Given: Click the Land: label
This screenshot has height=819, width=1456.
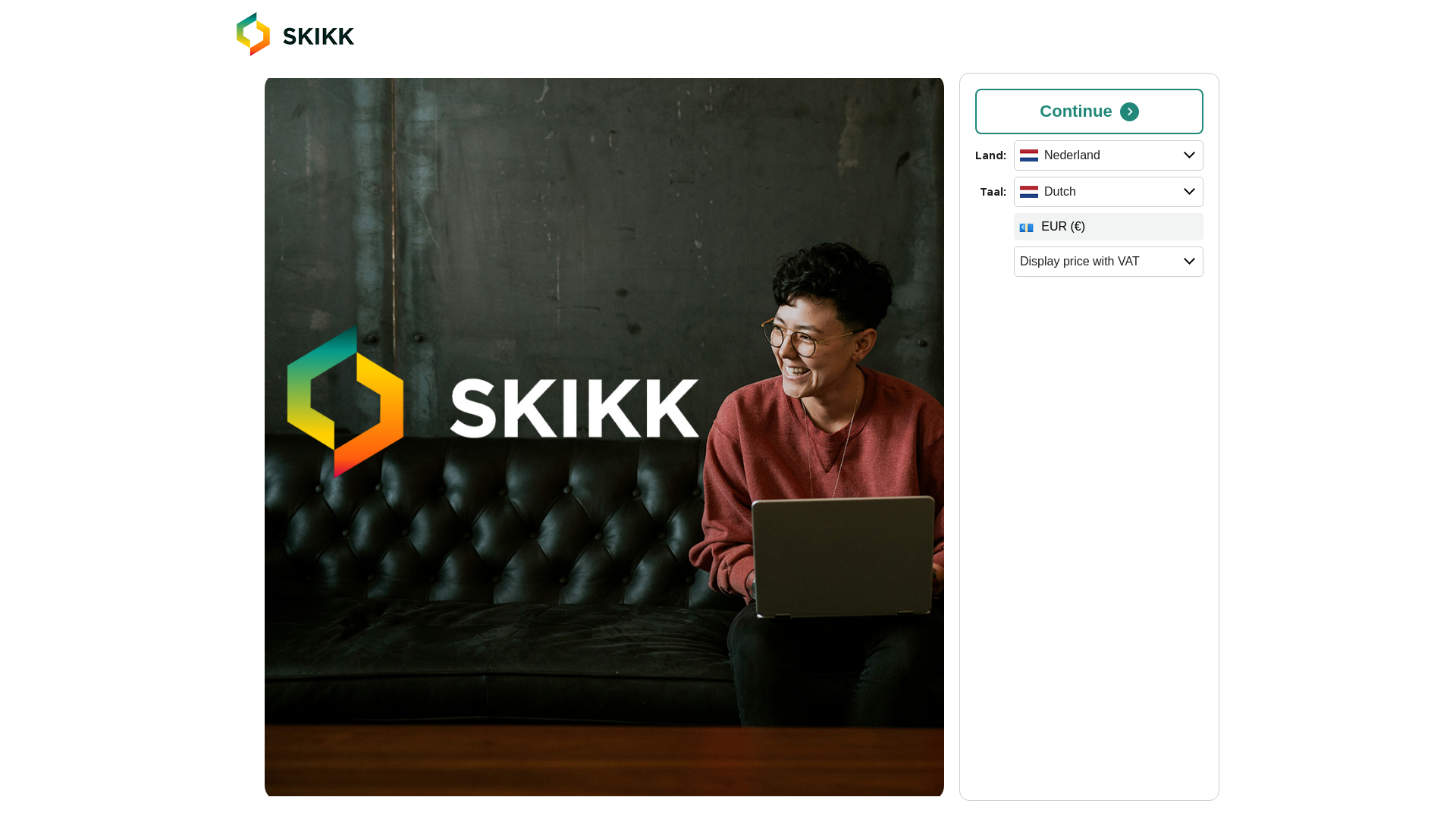Looking at the screenshot, I should (x=990, y=155).
